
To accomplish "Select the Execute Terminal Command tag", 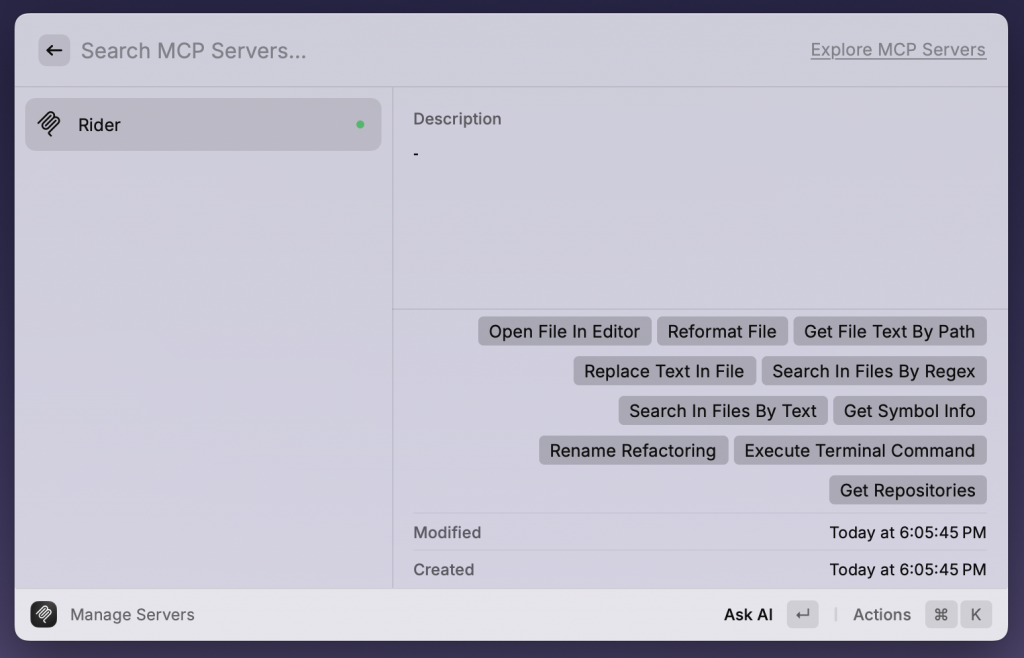I will (859, 451).
